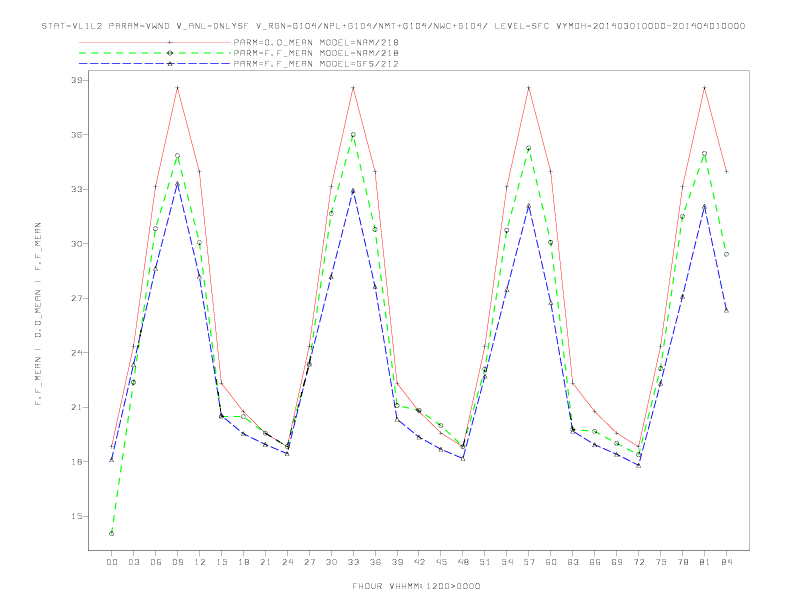Click x-axis forecast hour label 06
The height and width of the screenshot is (612, 792).
(x=156, y=562)
